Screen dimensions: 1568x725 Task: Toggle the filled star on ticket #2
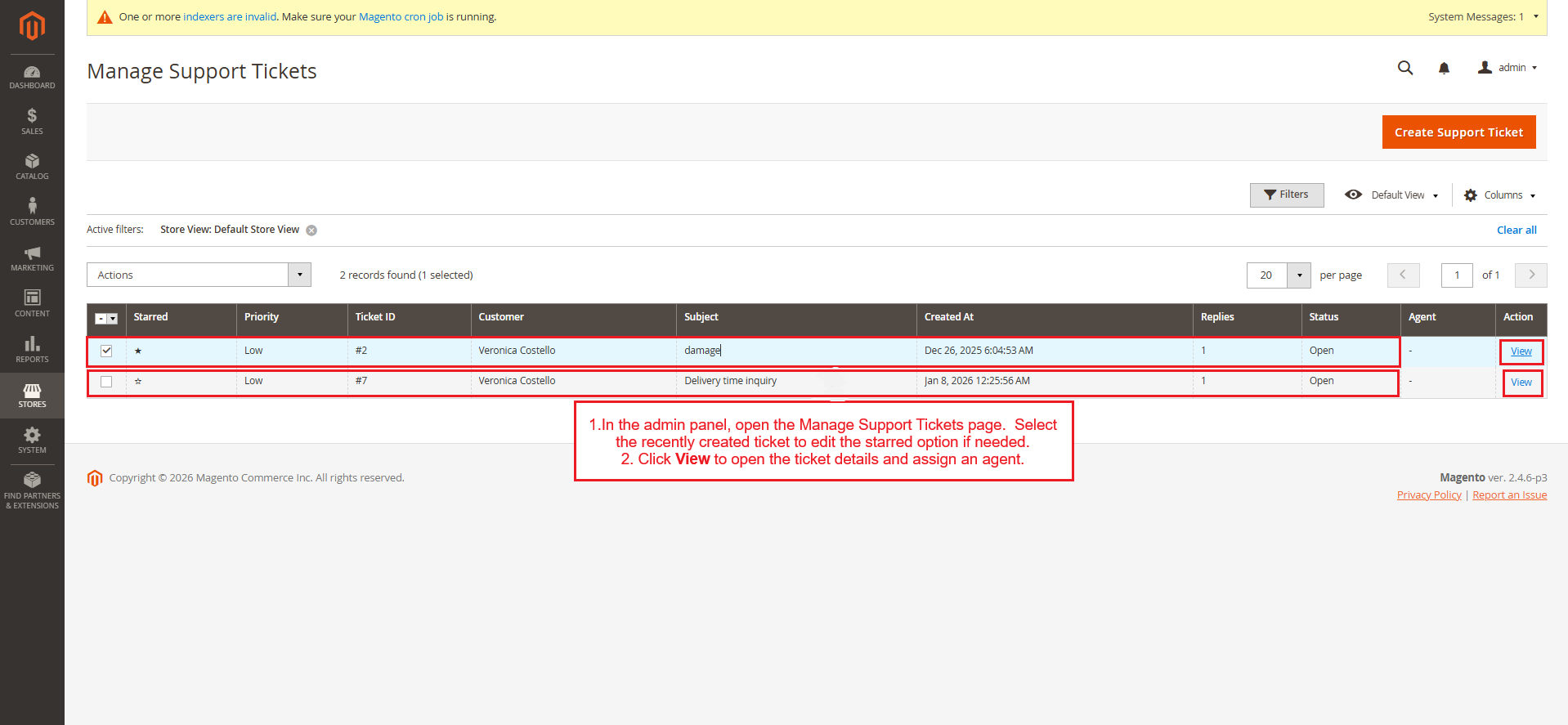click(138, 351)
